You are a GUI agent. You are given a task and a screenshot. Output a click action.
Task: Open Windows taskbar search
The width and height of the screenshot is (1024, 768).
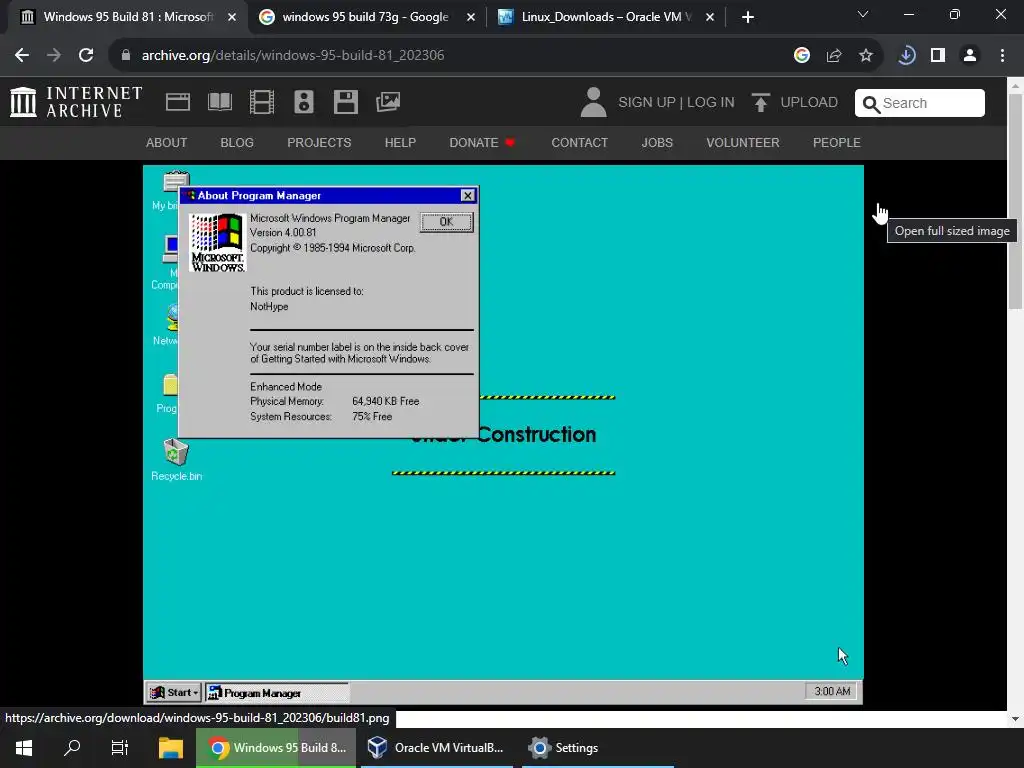point(72,748)
